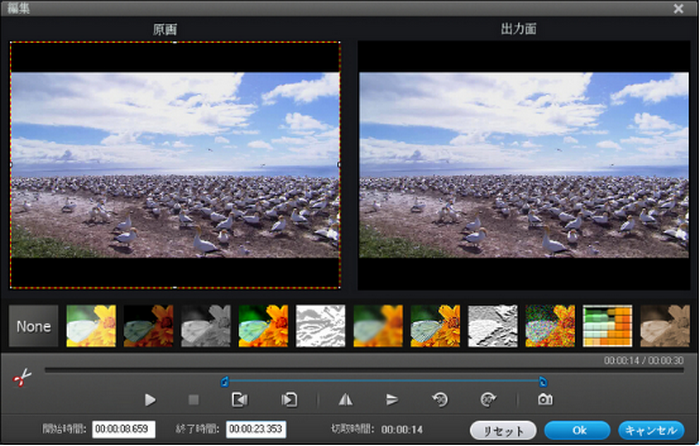Apply the brightened butterfly effect thumbnail
The image size is (700, 446).
point(91,326)
